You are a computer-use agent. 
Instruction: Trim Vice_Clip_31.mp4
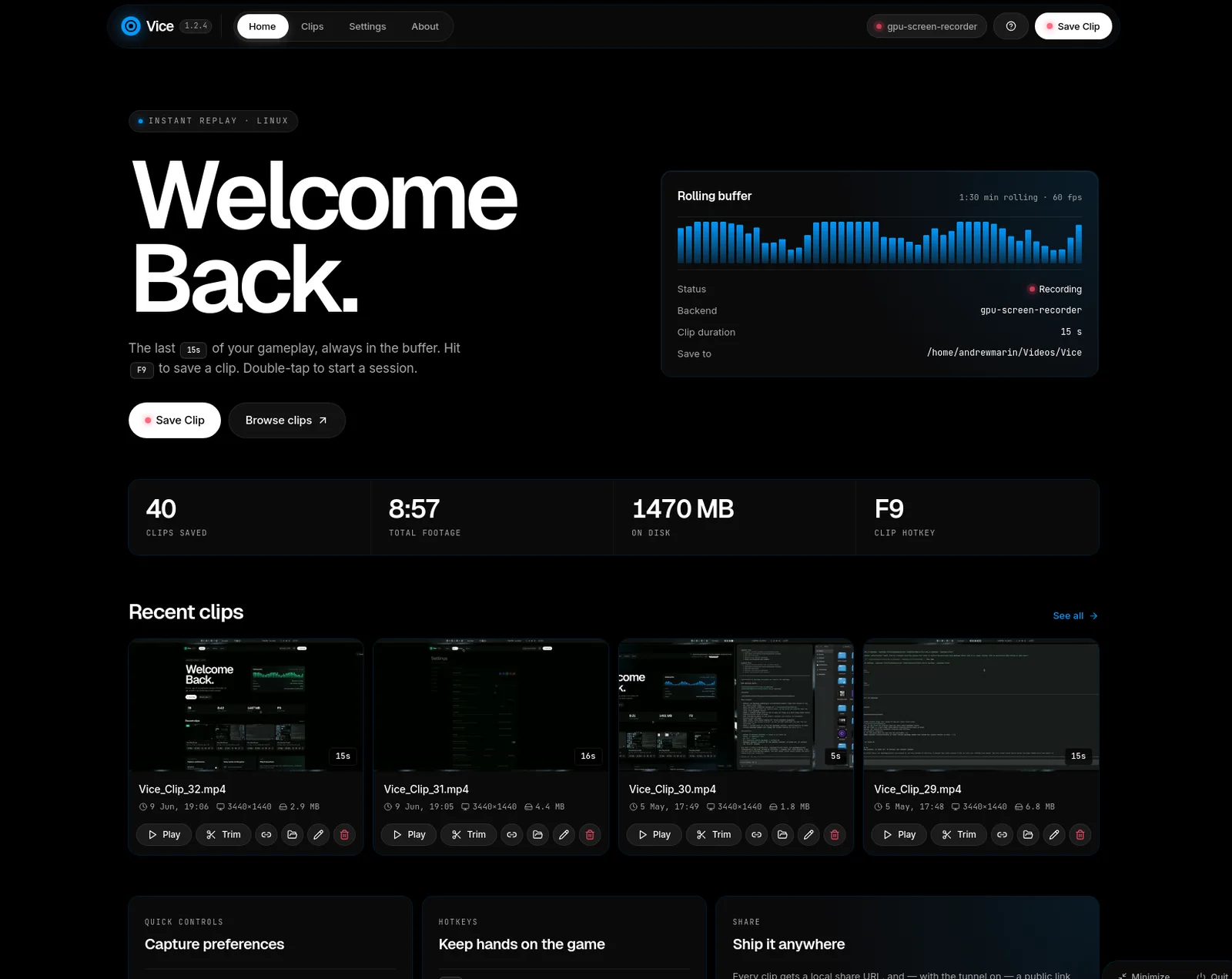tap(468, 834)
